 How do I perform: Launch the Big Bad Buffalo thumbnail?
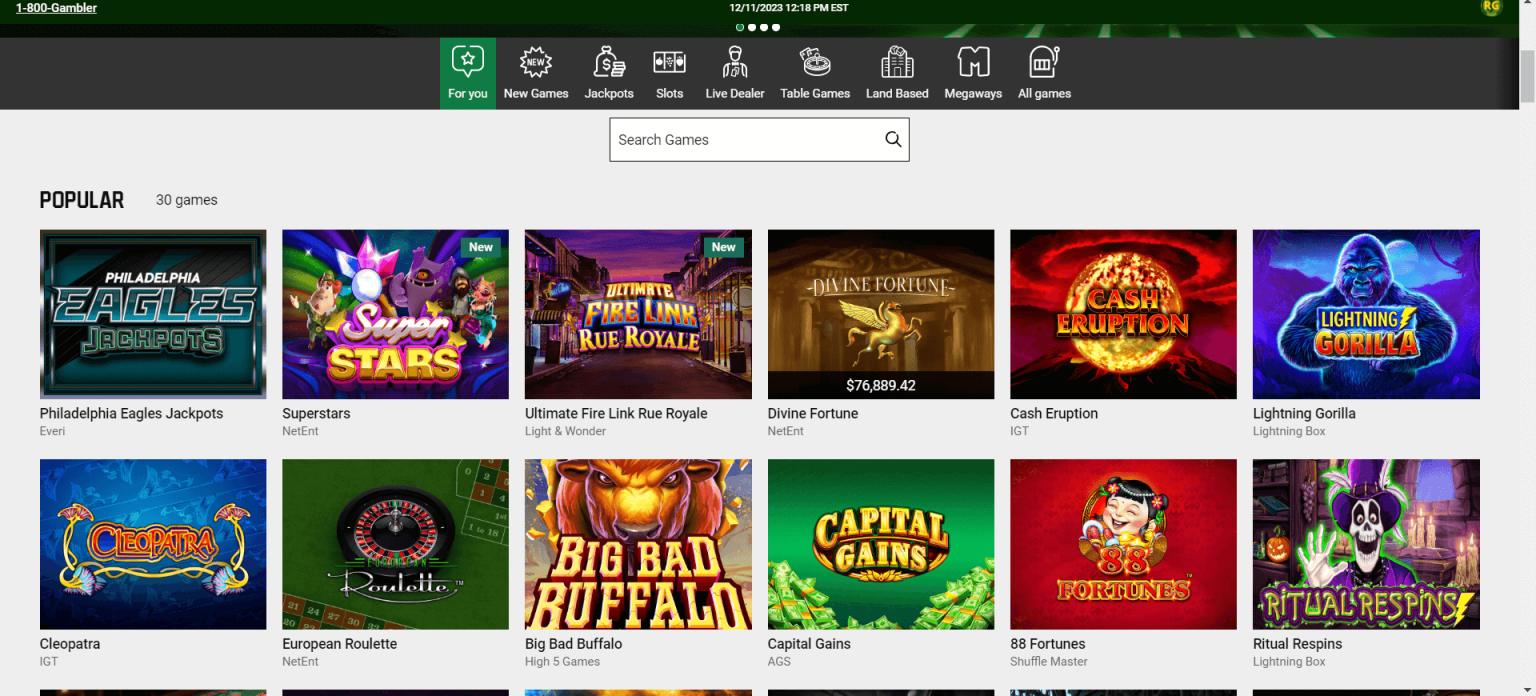click(x=638, y=544)
